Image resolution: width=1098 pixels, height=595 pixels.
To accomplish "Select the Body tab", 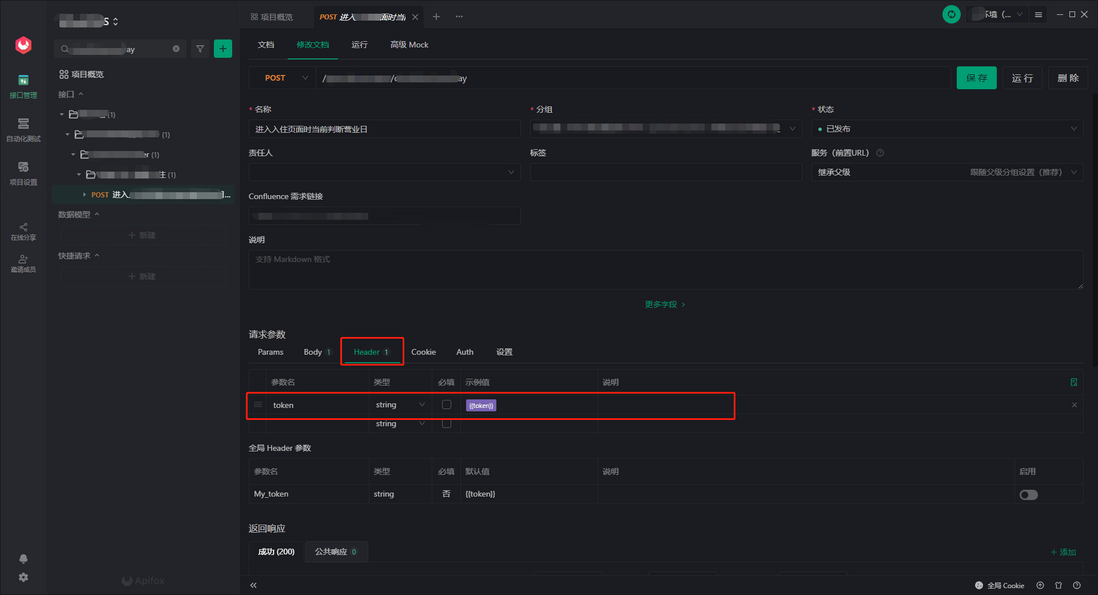I will (317, 352).
